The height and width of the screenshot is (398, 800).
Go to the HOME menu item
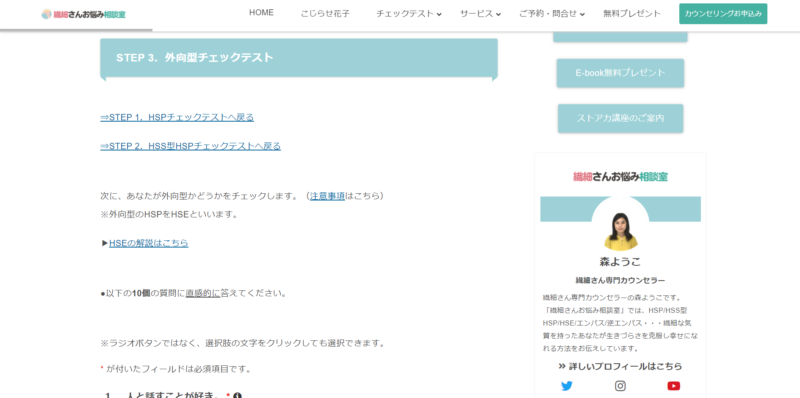tap(261, 13)
